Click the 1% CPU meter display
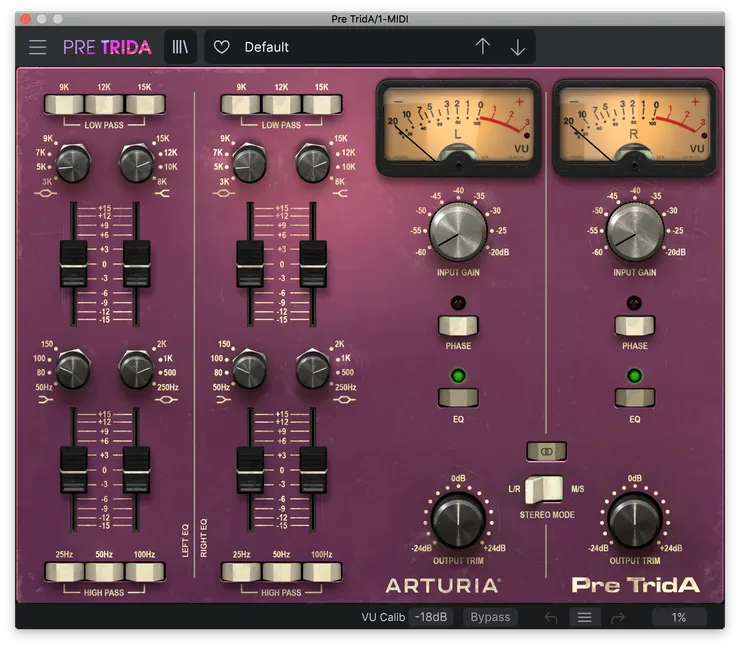This screenshot has height=648, width=740. [679, 617]
